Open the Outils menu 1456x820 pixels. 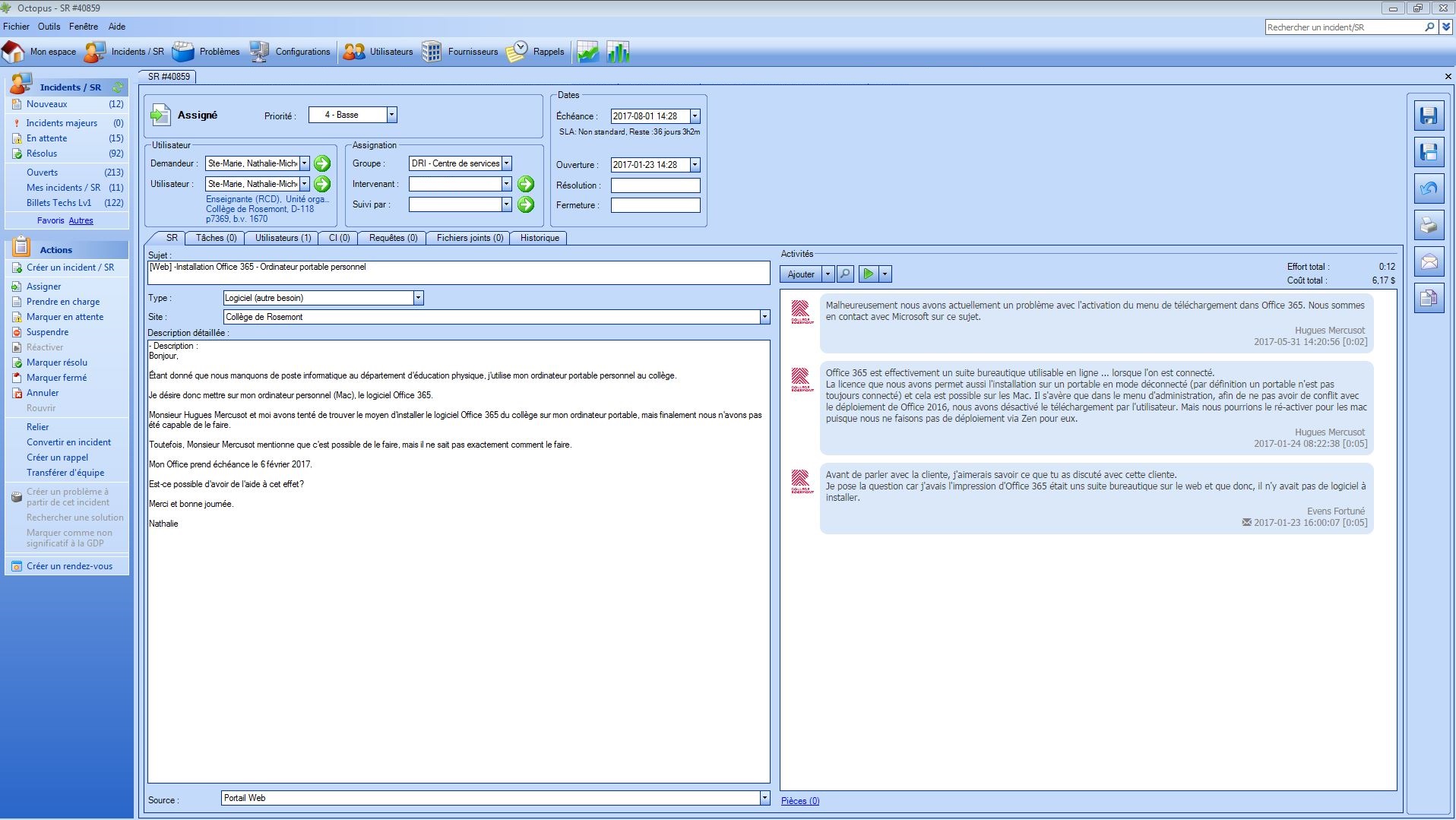[x=49, y=27]
